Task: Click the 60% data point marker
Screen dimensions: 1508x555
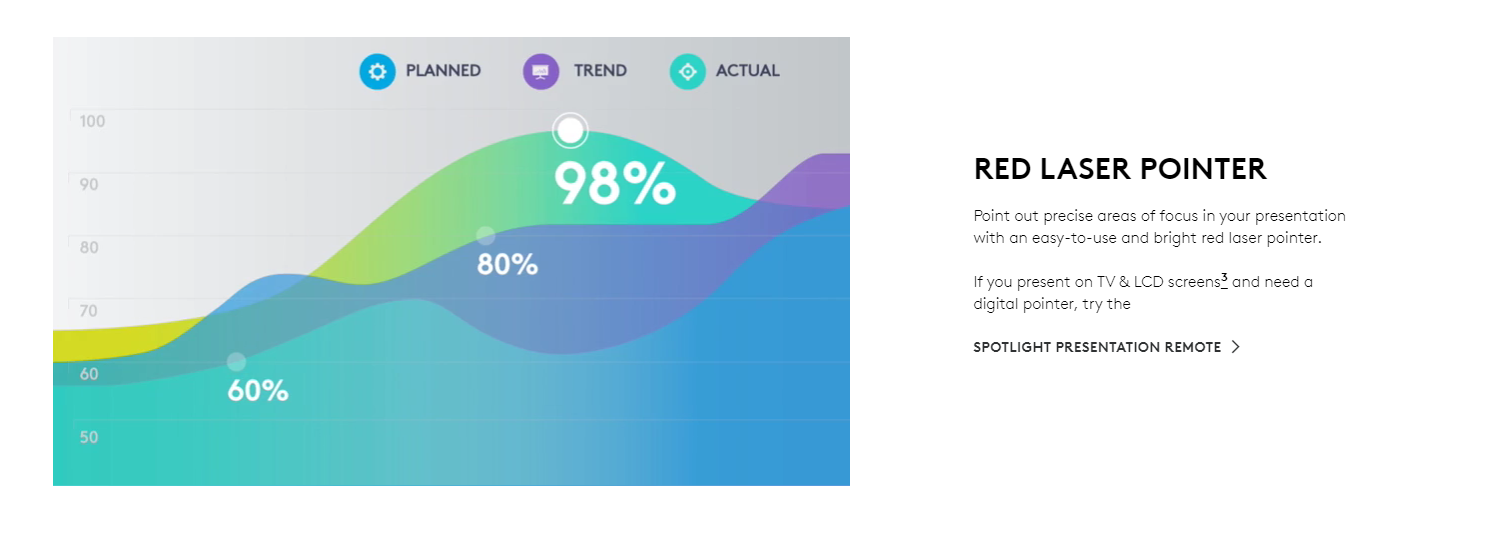Action: [236, 362]
